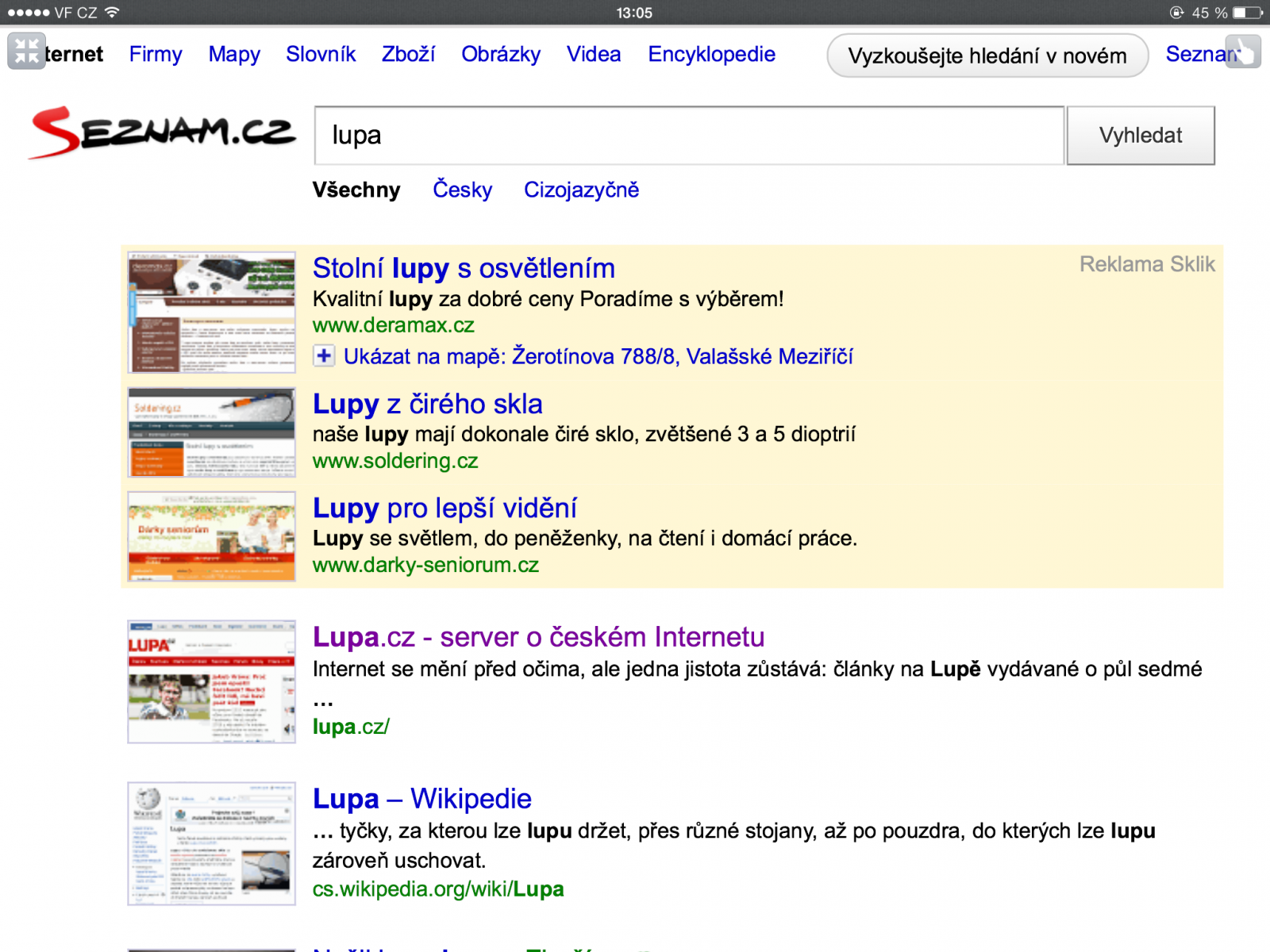Open Lupy z čirého skla ad
Viewport: 1270px width, 952px height.
428,404
